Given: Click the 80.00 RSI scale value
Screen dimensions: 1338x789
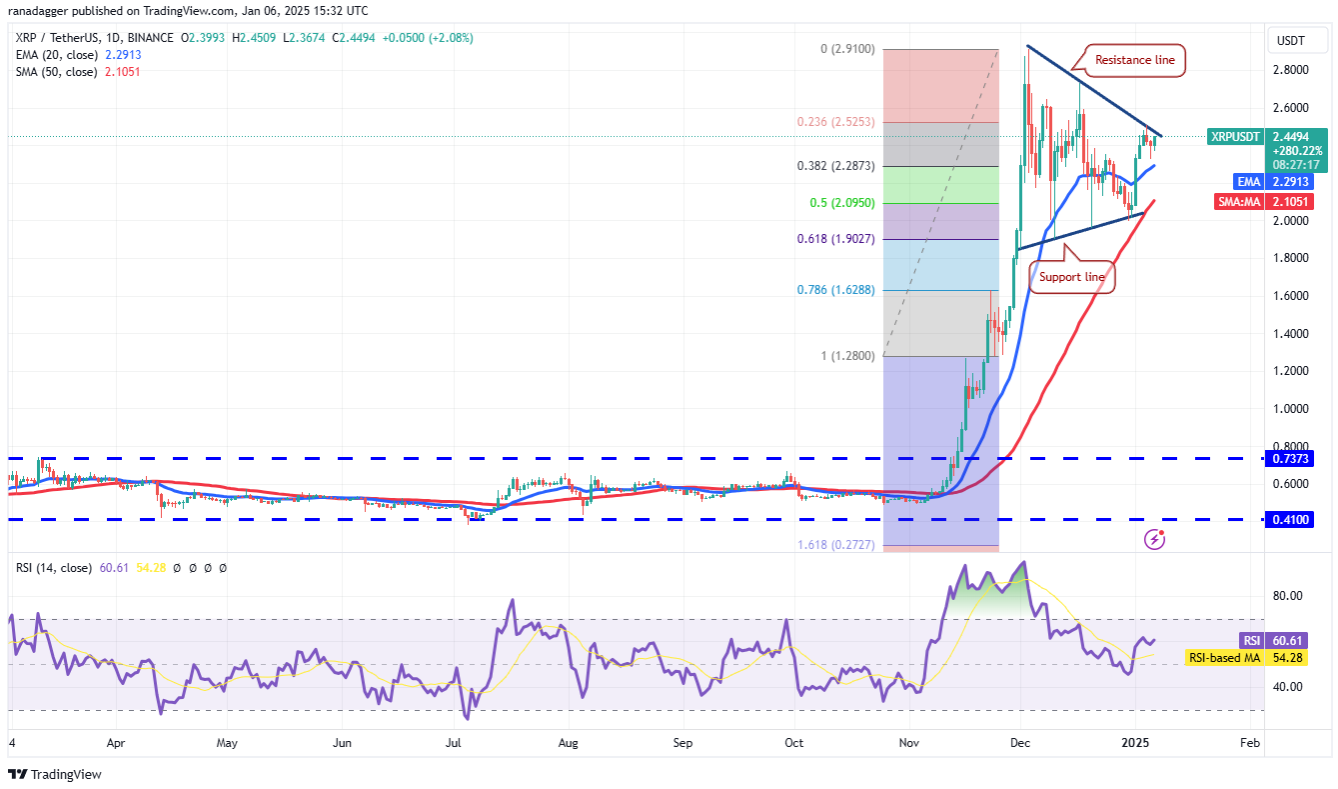Looking at the screenshot, I should point(1288,596).
